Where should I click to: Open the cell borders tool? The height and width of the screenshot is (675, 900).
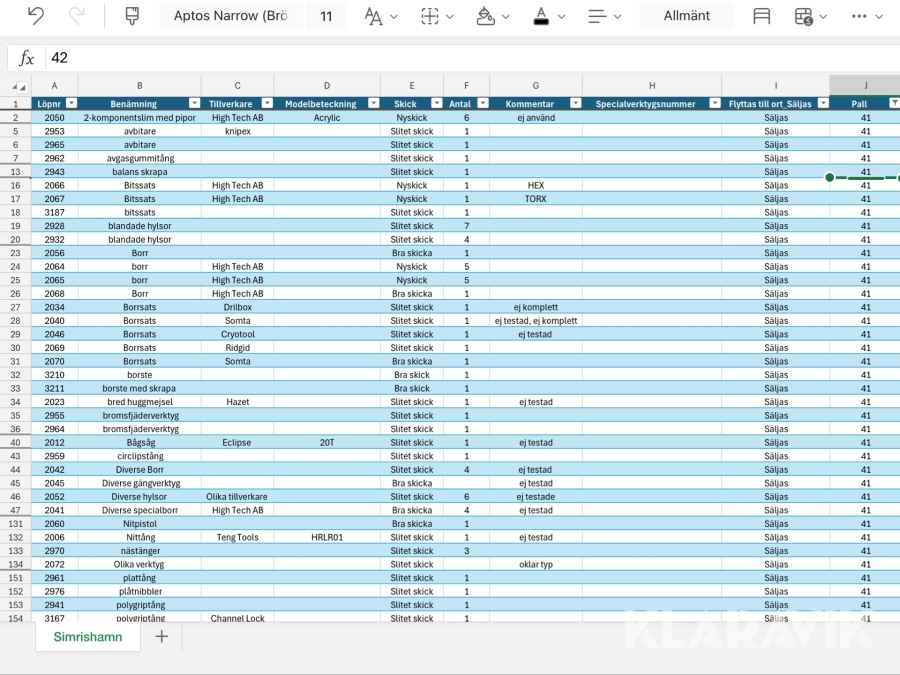[x=437, y=16]
